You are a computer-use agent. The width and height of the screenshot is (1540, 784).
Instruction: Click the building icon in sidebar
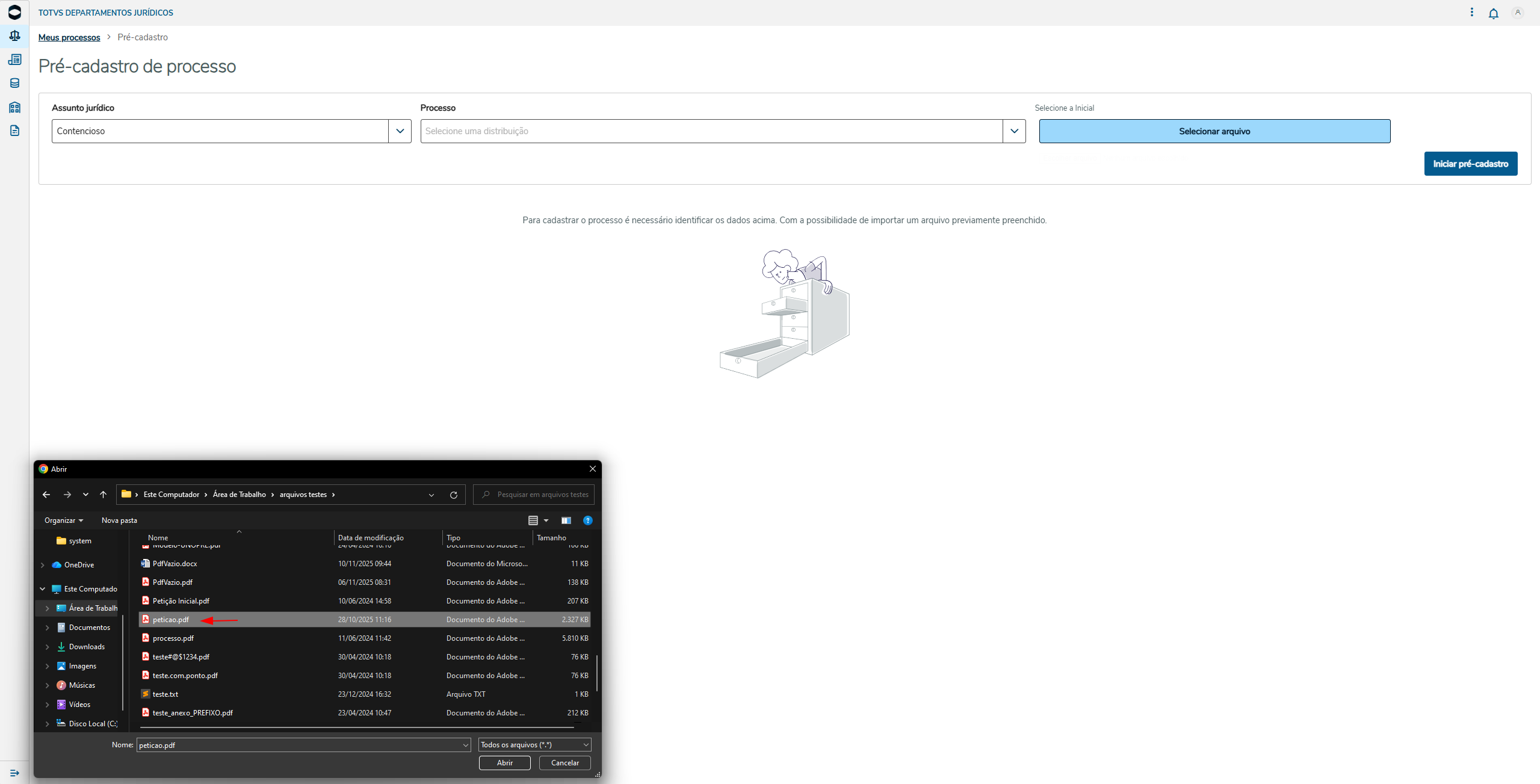click(14, 107)
